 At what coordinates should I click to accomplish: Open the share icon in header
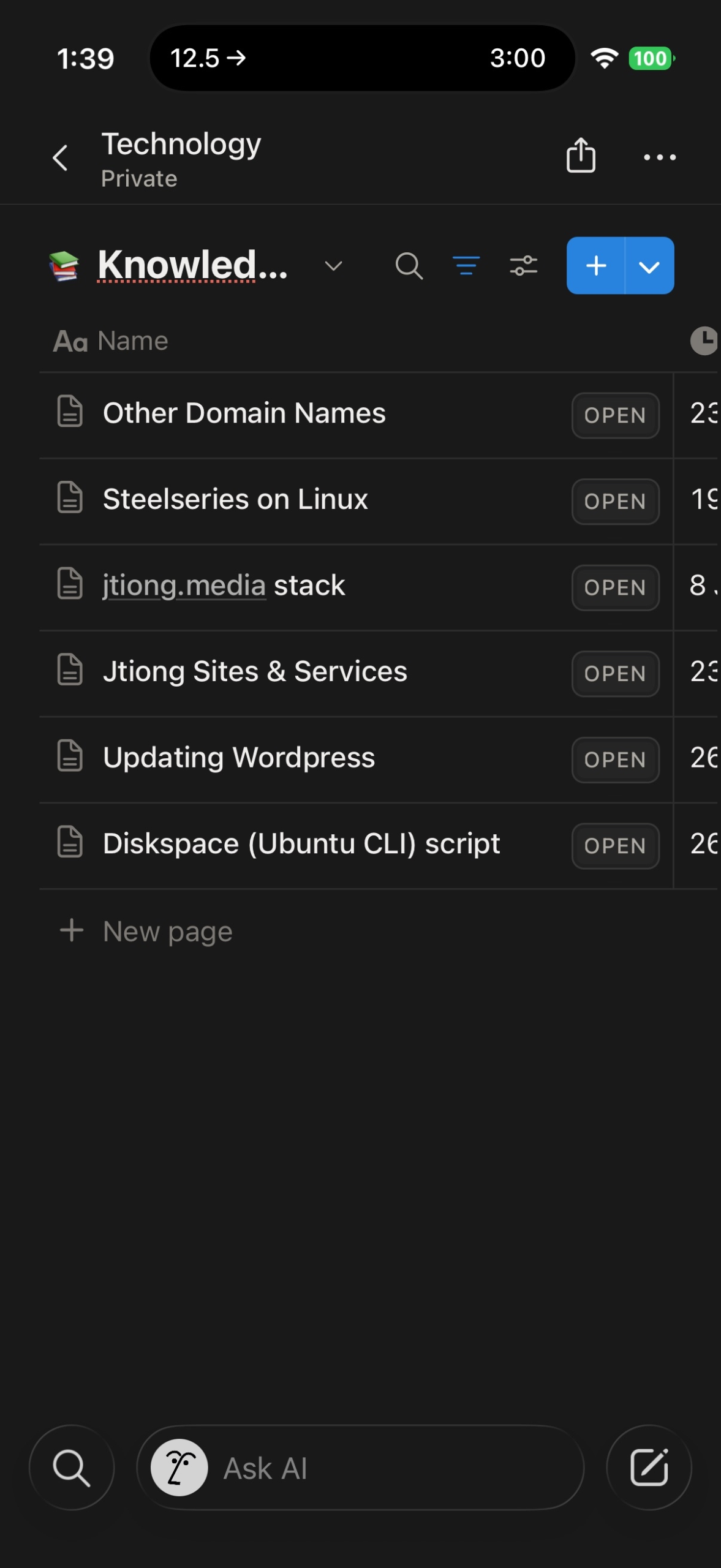tap(581, 156)
